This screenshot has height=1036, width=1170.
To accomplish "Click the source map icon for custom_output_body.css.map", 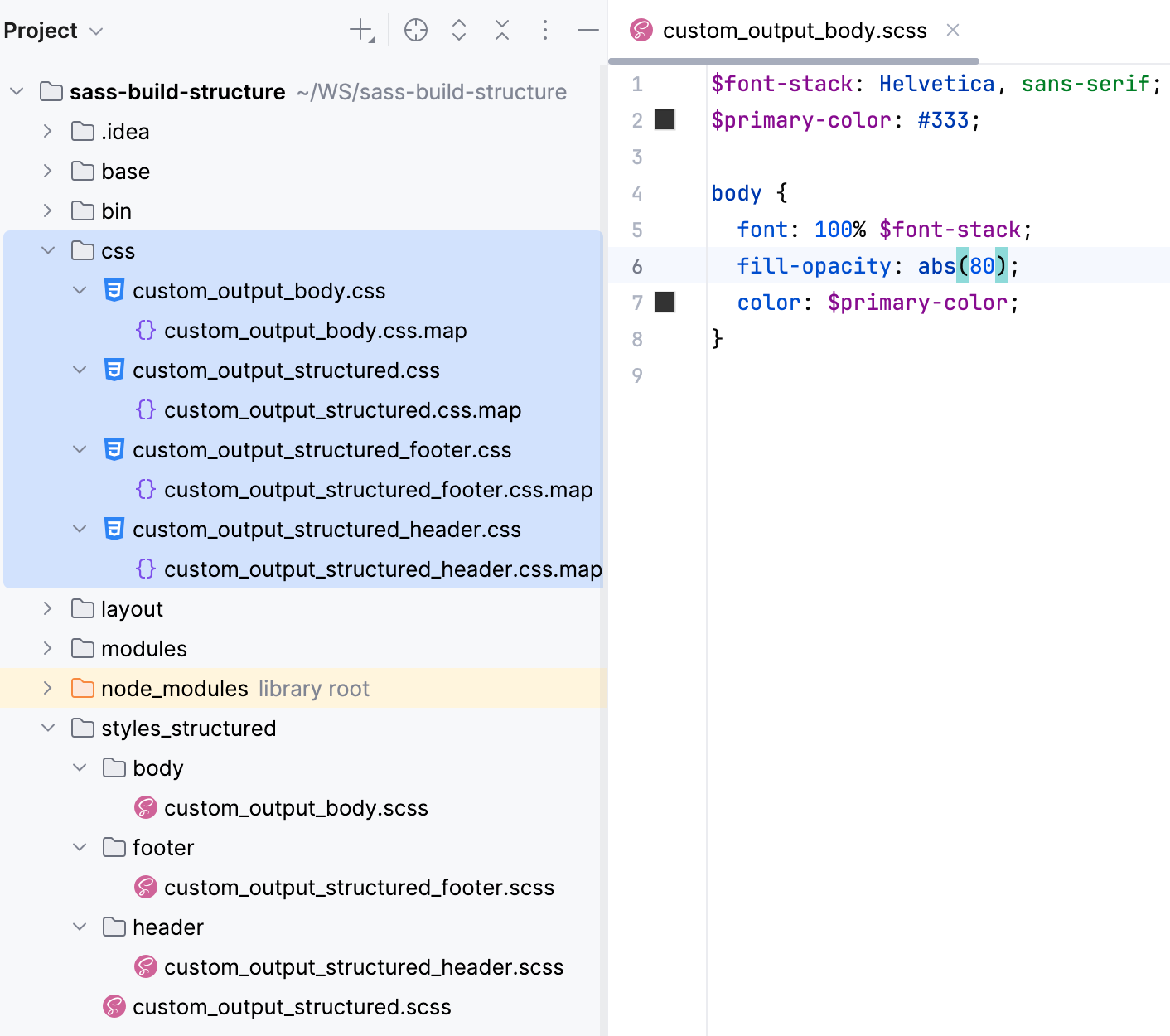I will (146, 330).
